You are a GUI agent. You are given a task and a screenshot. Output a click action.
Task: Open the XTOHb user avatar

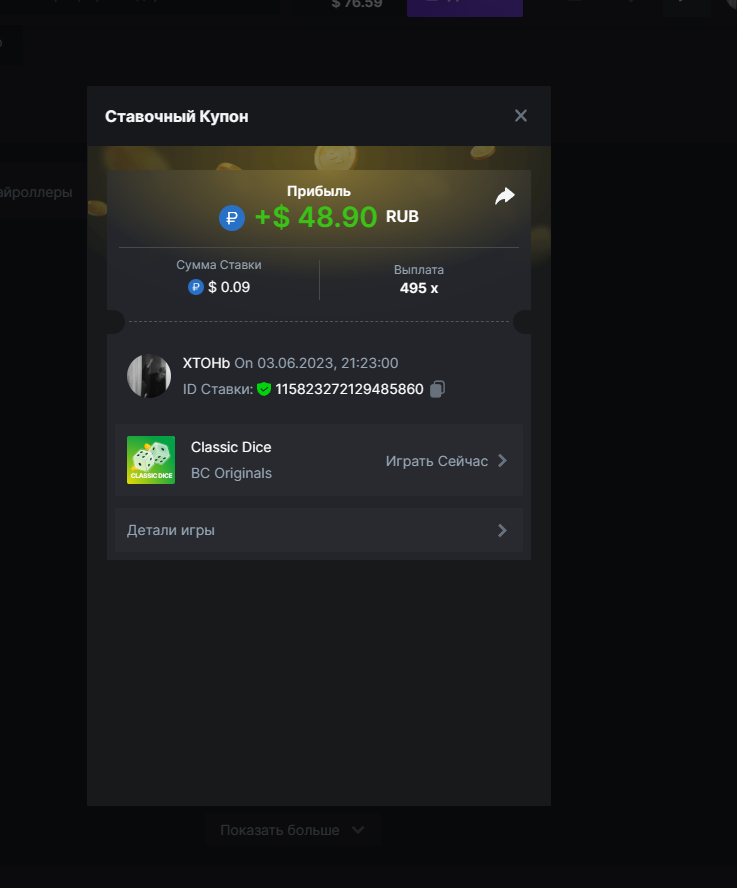[x=149, y=376]
